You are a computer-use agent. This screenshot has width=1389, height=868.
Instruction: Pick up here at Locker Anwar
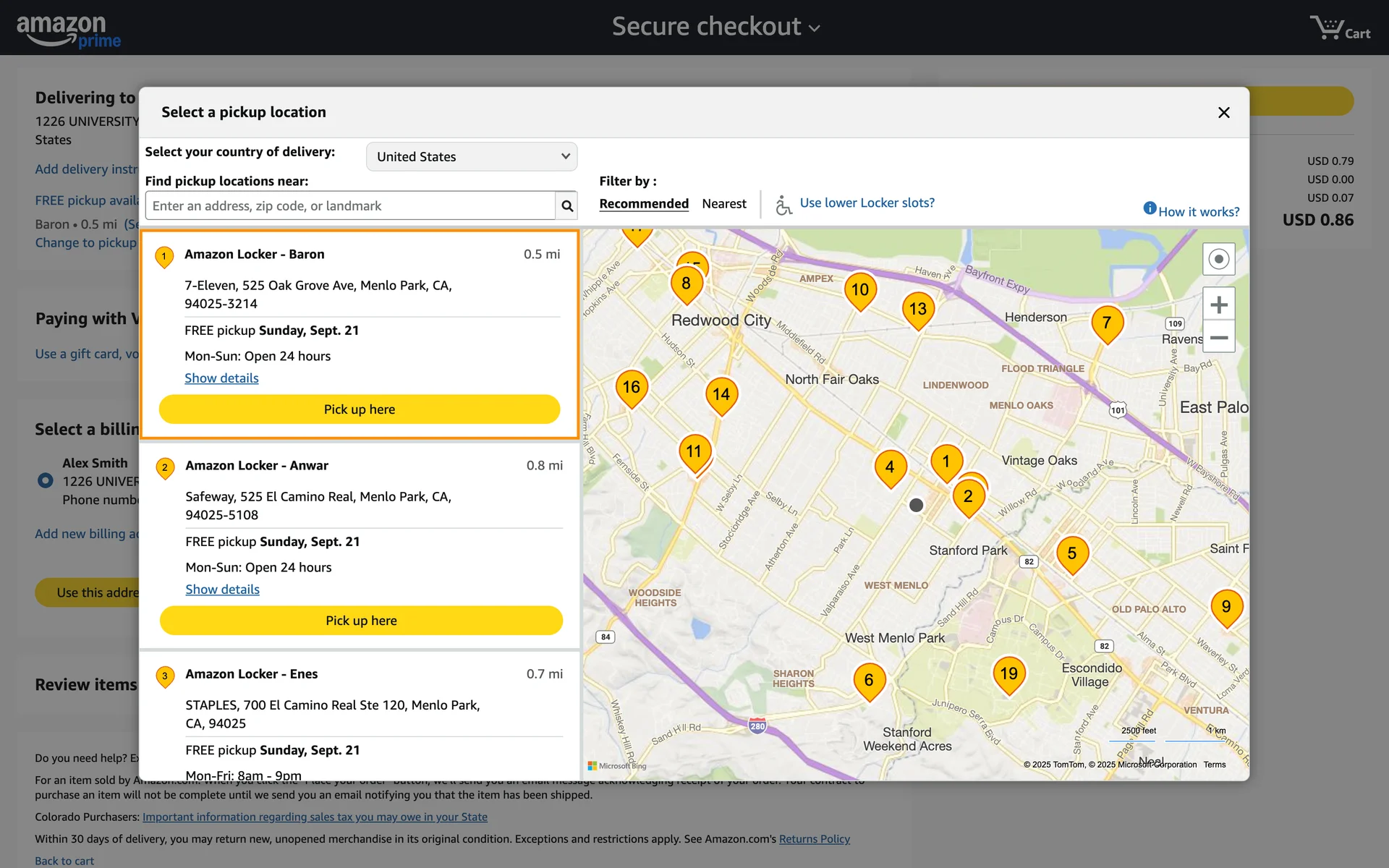coord(361,621)
